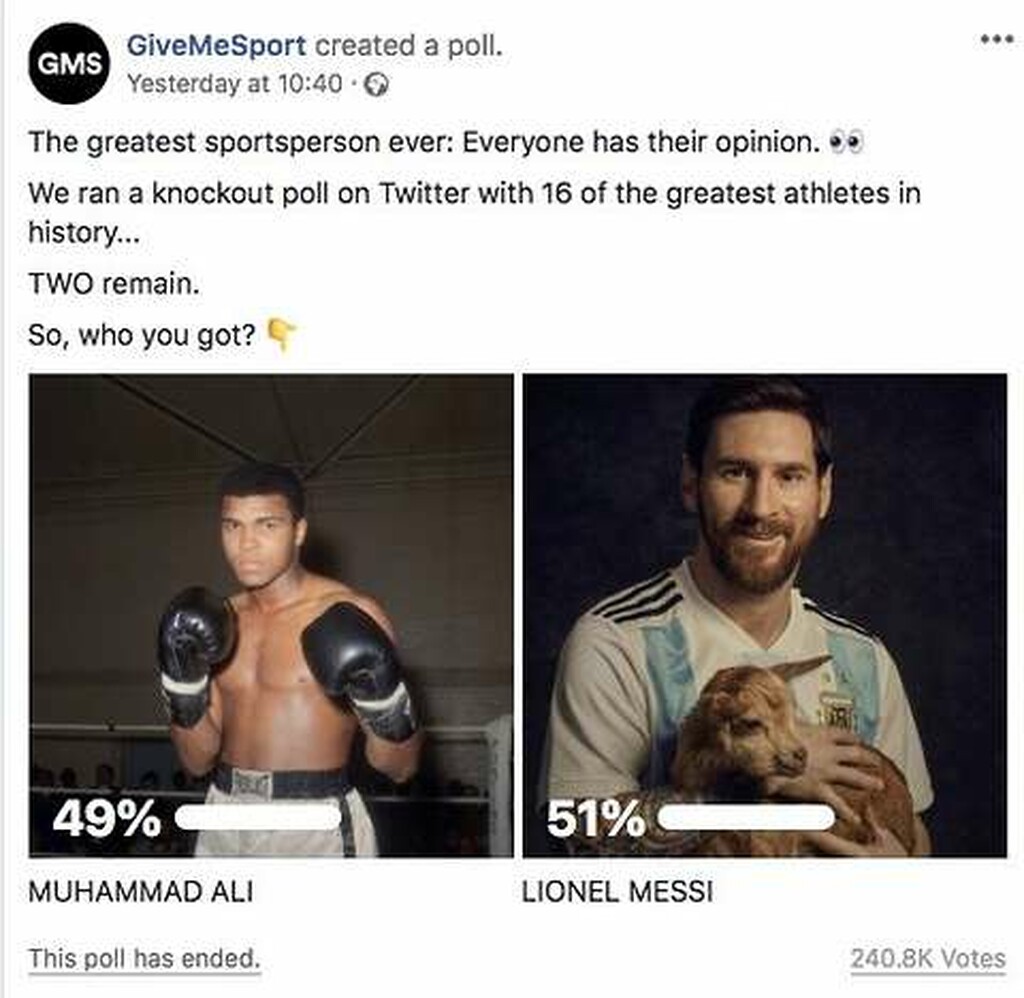Screen dimensions: 1024x998
Task: Open the GMS profile avatar
Action: [69, 63]
